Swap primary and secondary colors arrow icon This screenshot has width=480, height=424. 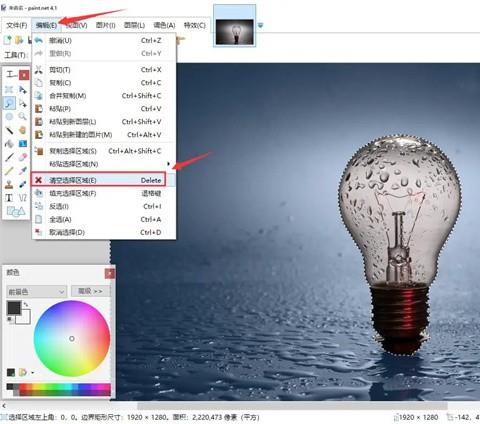coord(26,304)
